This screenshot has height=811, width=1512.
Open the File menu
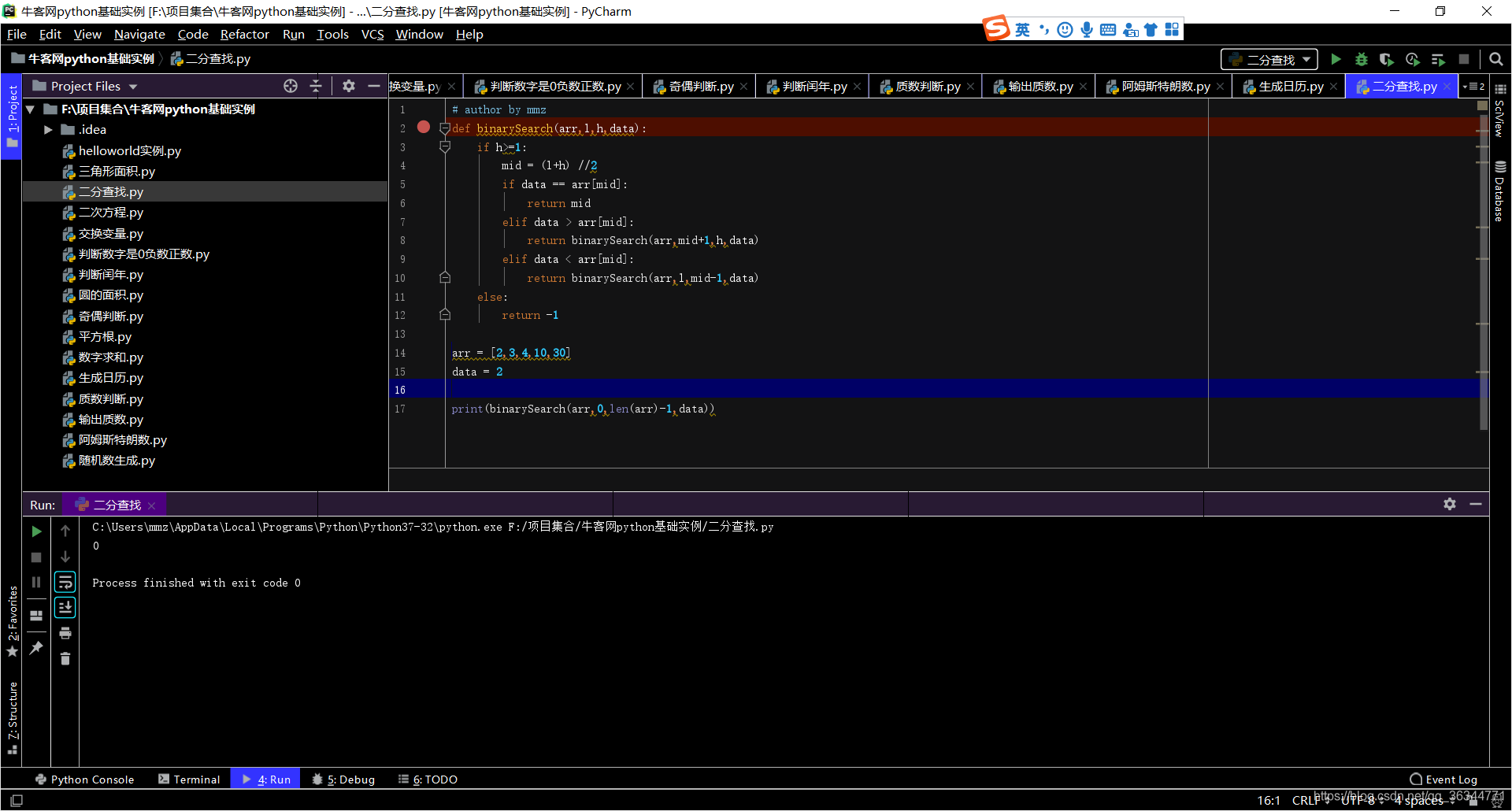coord(17,35)
